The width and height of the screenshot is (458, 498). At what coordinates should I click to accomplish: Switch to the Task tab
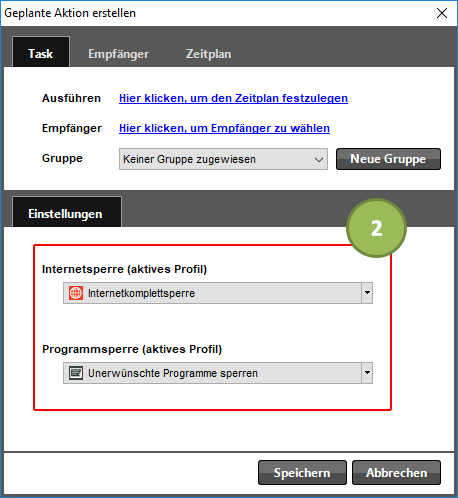click(x=41, y=53)
